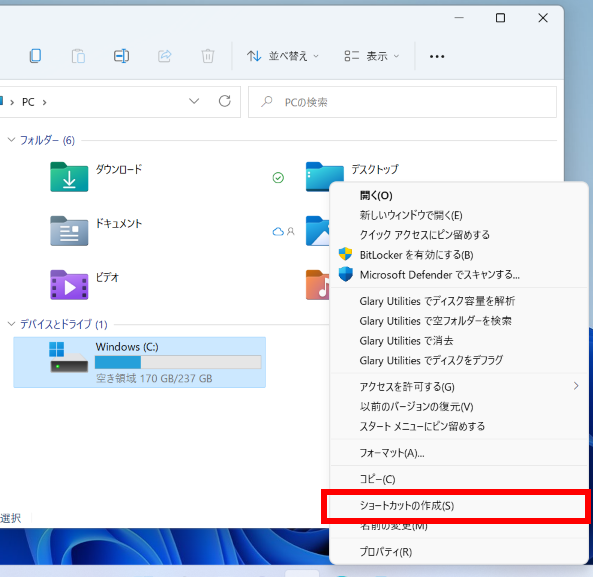
Task: Choose クイック アクセスにピン留めする
Action: coord(459,235)
